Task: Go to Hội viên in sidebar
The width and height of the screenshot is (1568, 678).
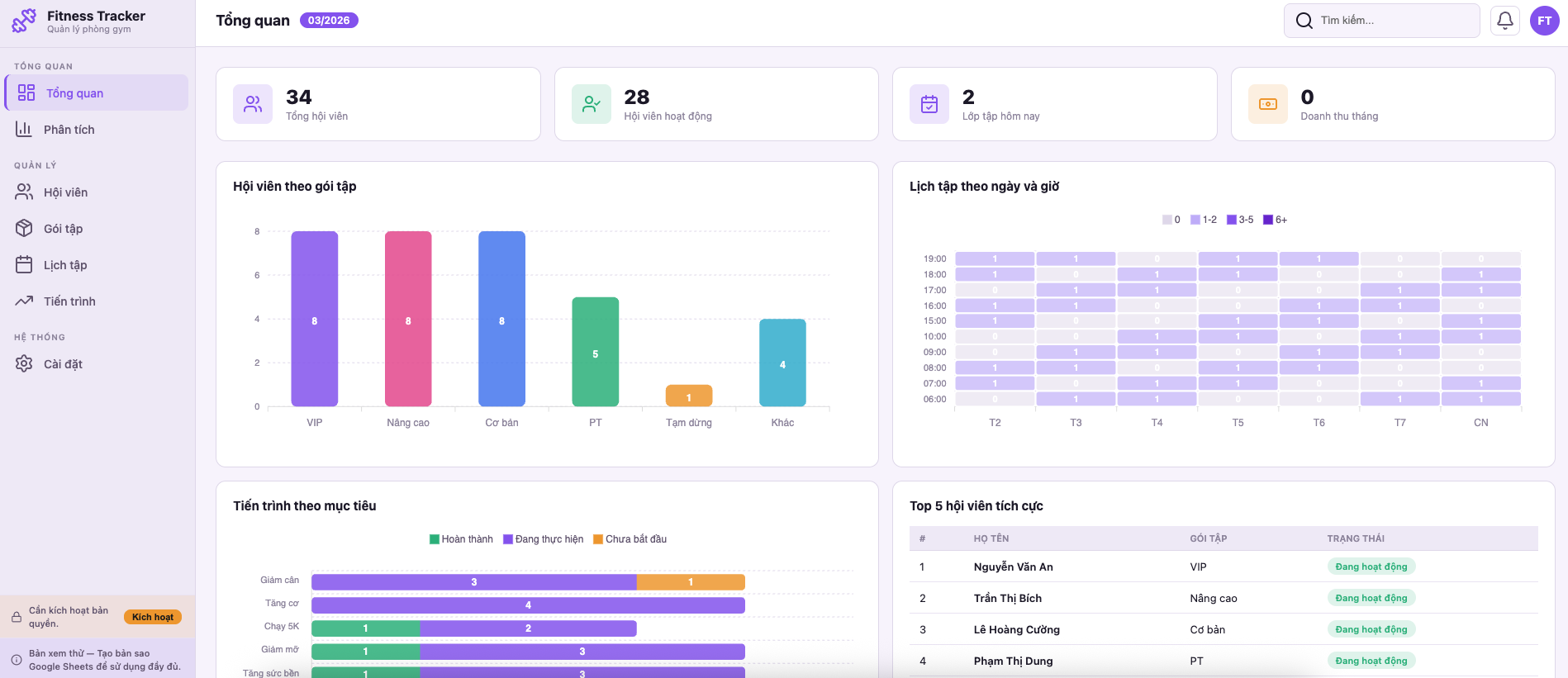Action: [65, 192]
